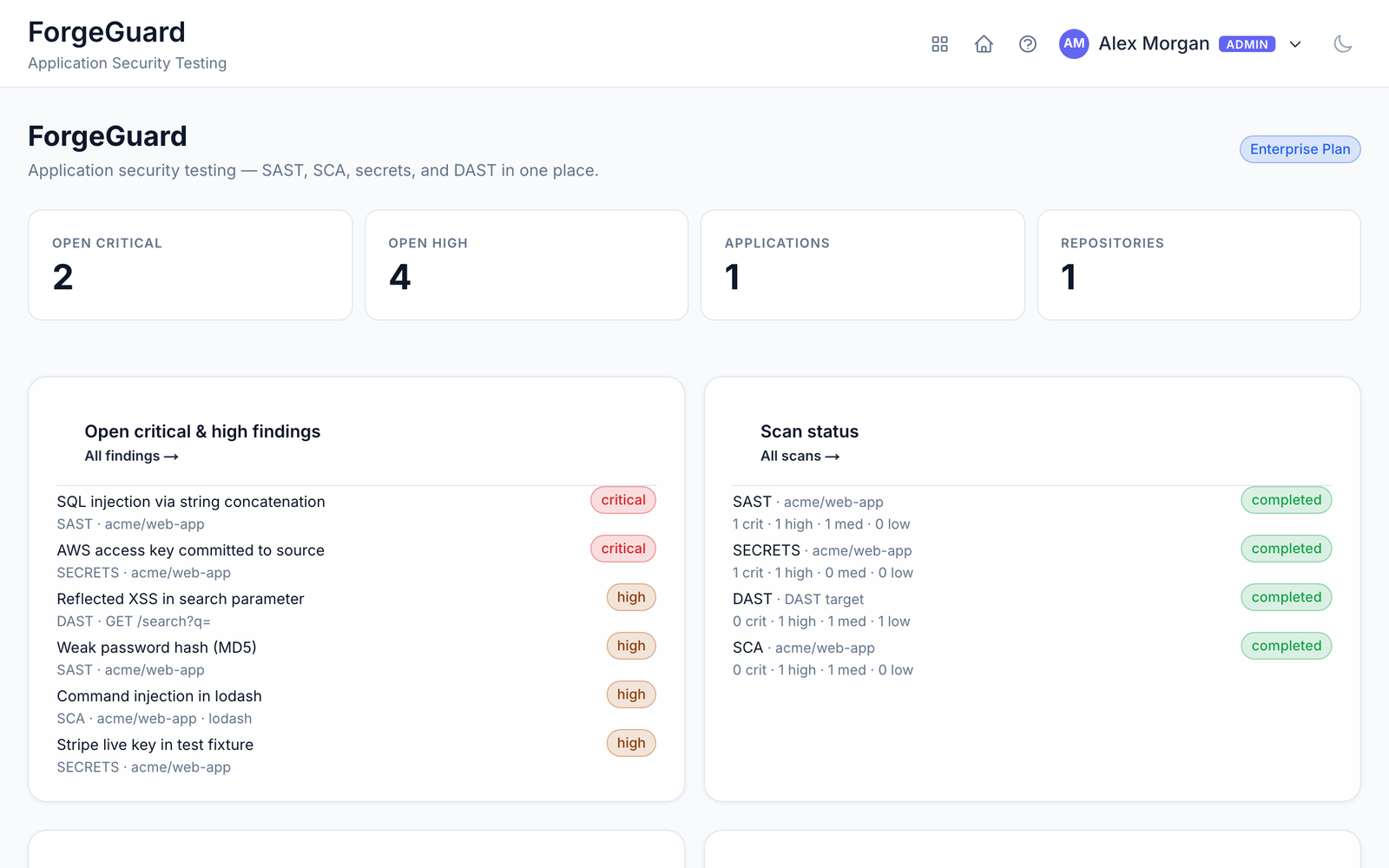1389x868 pixels.
Task: Open the Repositories stat card
Action: point(1198,265)
